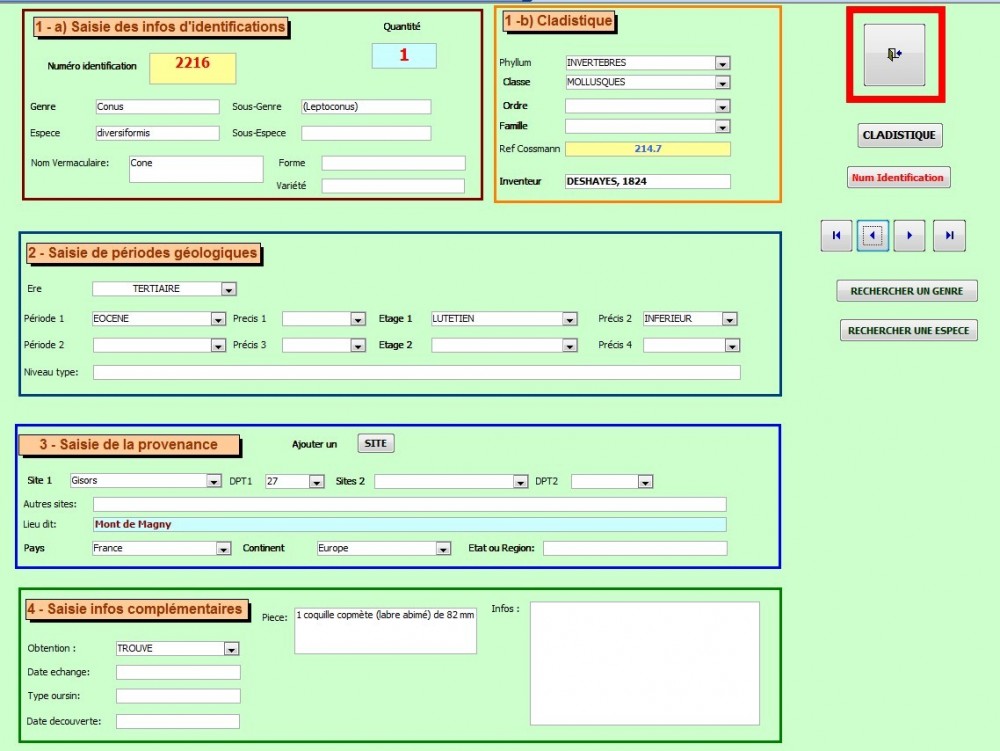
Task: Click the Genre field containing Conus
Action: pyautogui.click(x=156, y=107)
